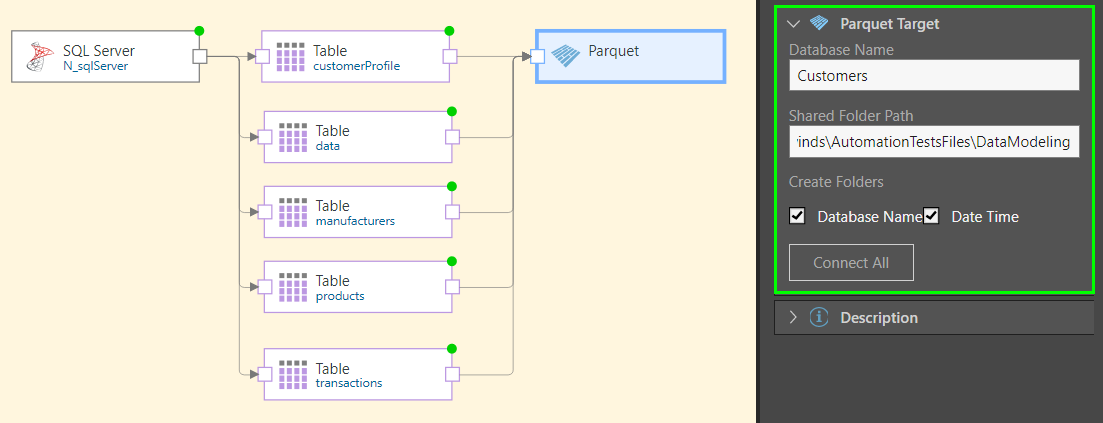Select the manufacturers table grid icon
Viewport: 1103px width, 423px height.
pos(292,212)
